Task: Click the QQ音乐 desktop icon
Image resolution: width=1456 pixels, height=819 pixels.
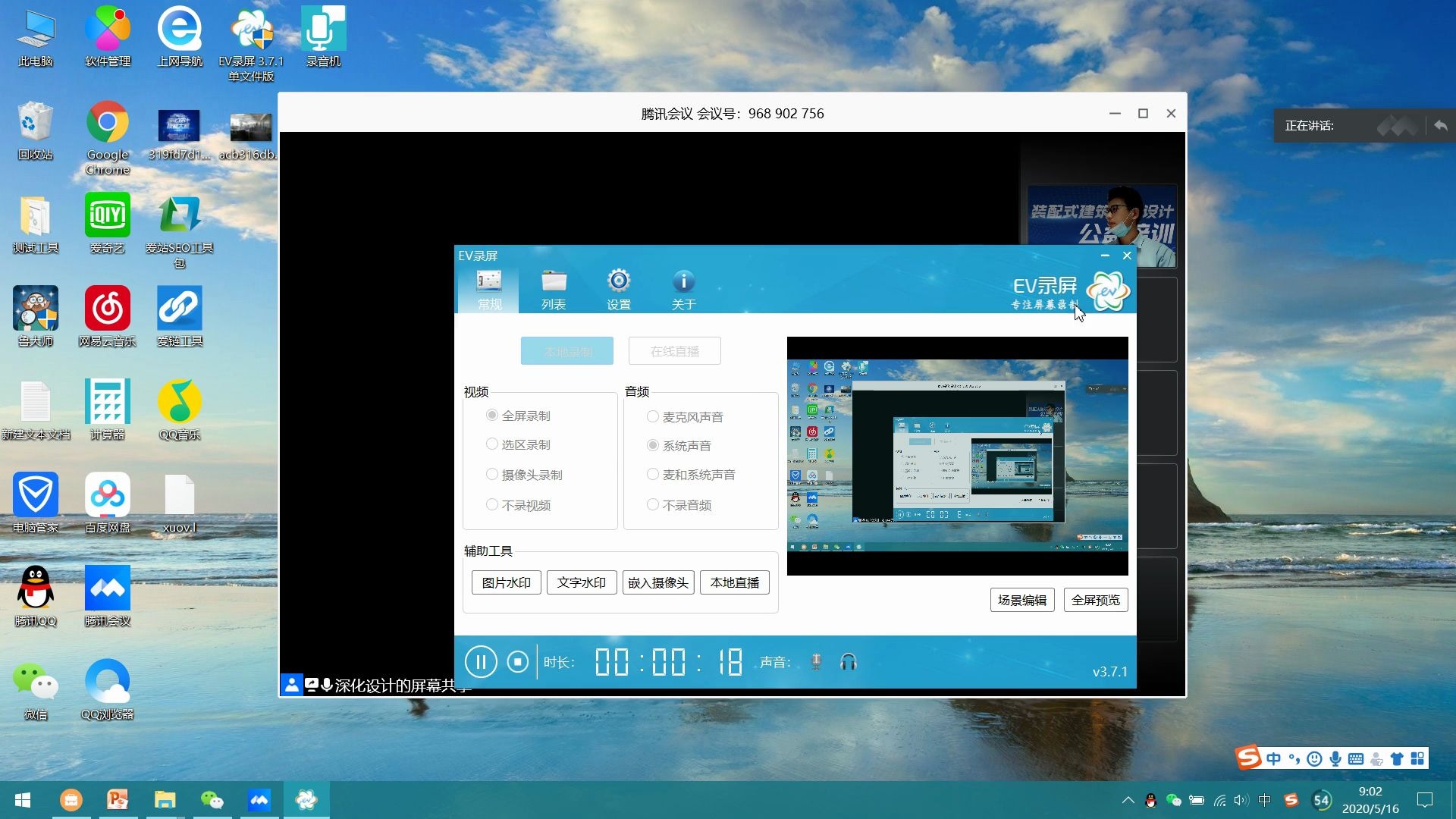Action: 180,410
